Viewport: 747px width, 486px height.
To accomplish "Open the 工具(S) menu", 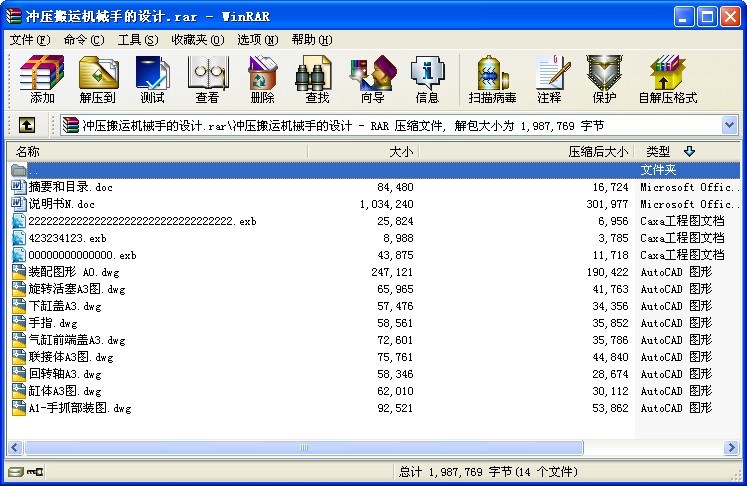I will [x=138, y=40].
